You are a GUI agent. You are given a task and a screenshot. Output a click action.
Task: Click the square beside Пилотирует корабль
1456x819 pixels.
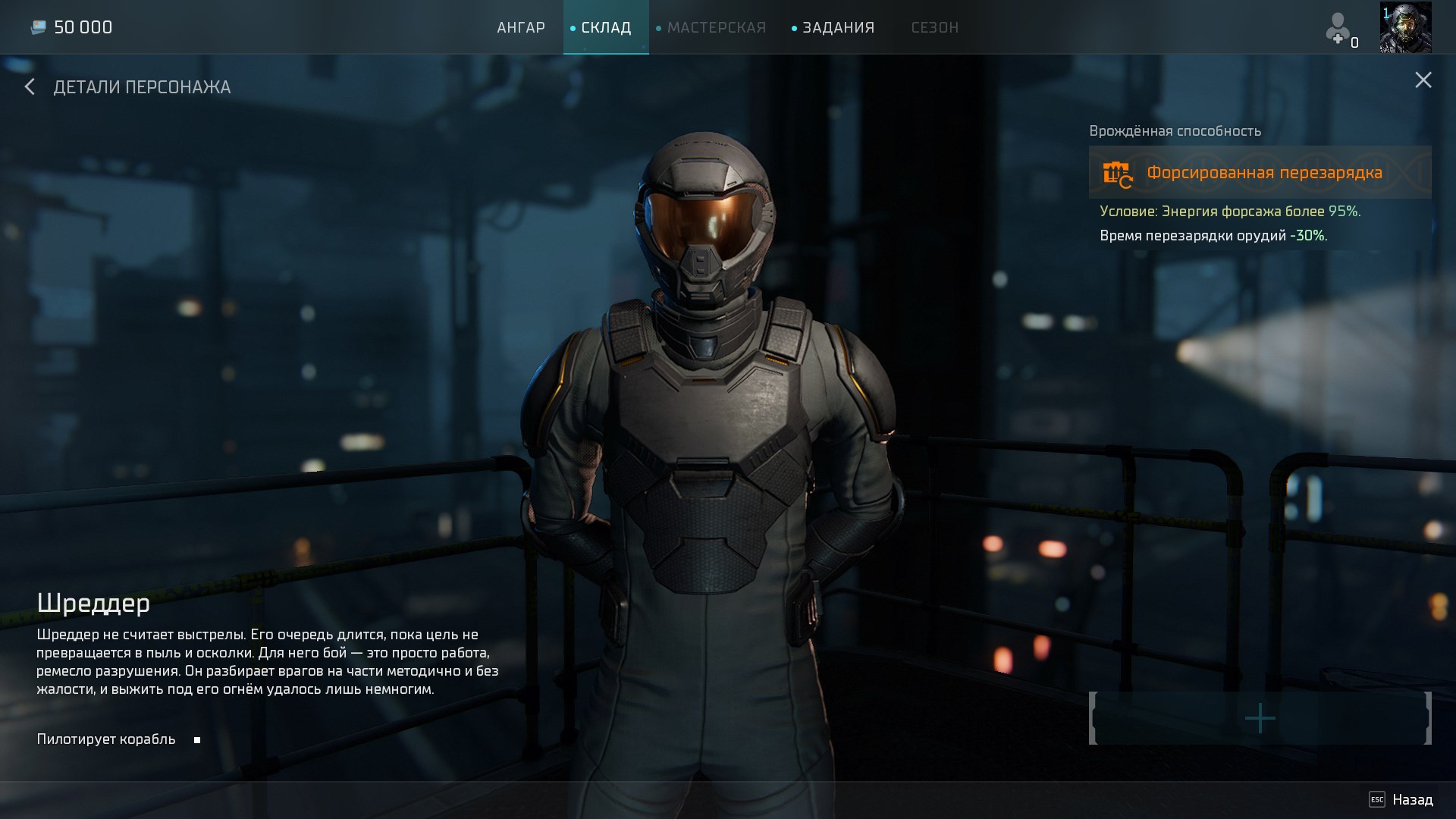[197, 740]
